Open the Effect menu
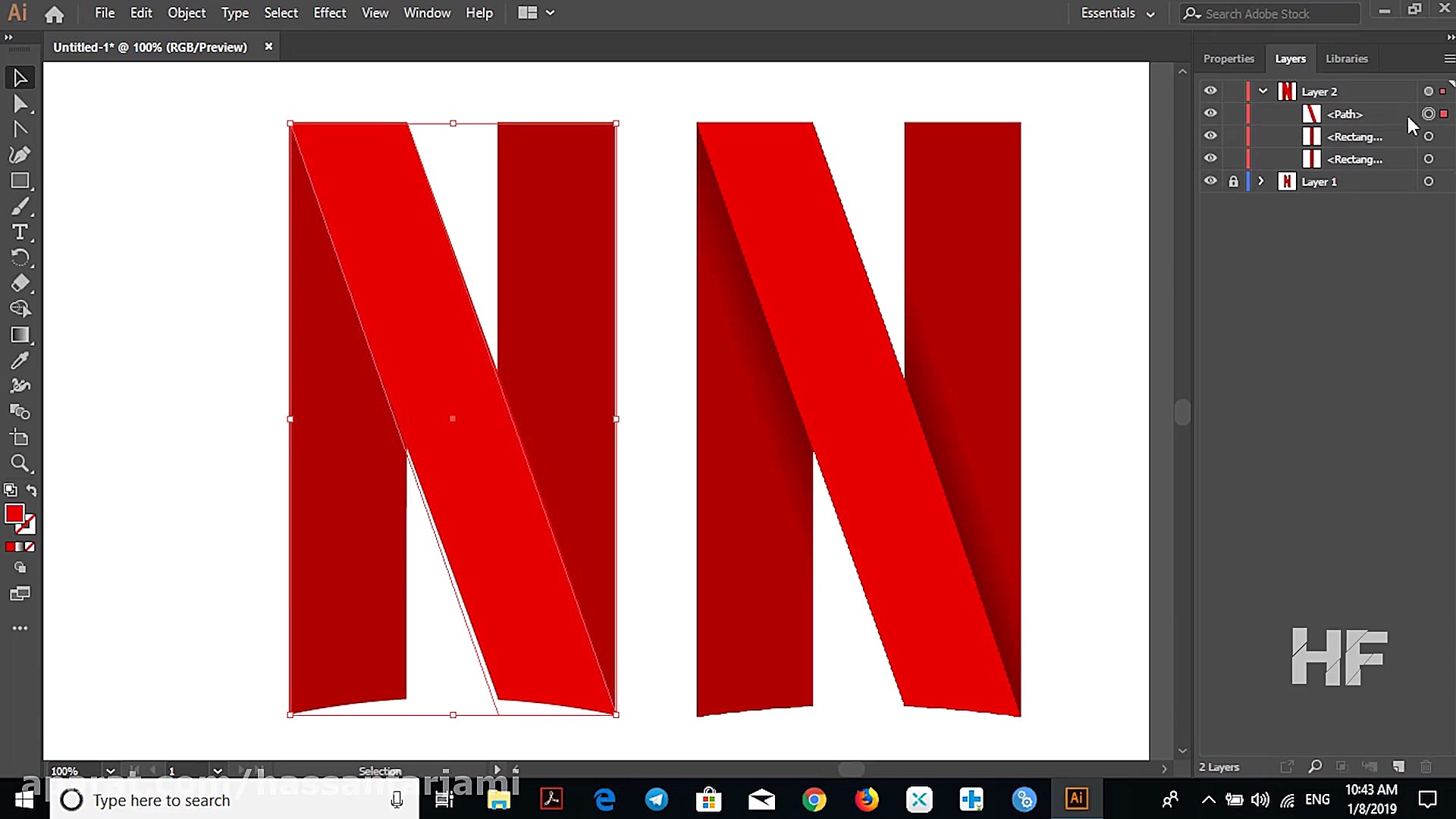This screenshot has height=819, width=1456. coord(329,13)
